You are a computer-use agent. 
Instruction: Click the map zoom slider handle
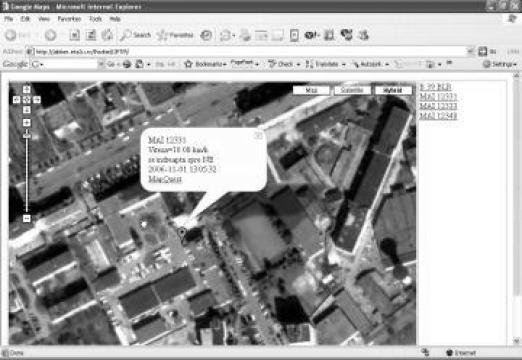point(27,135)
